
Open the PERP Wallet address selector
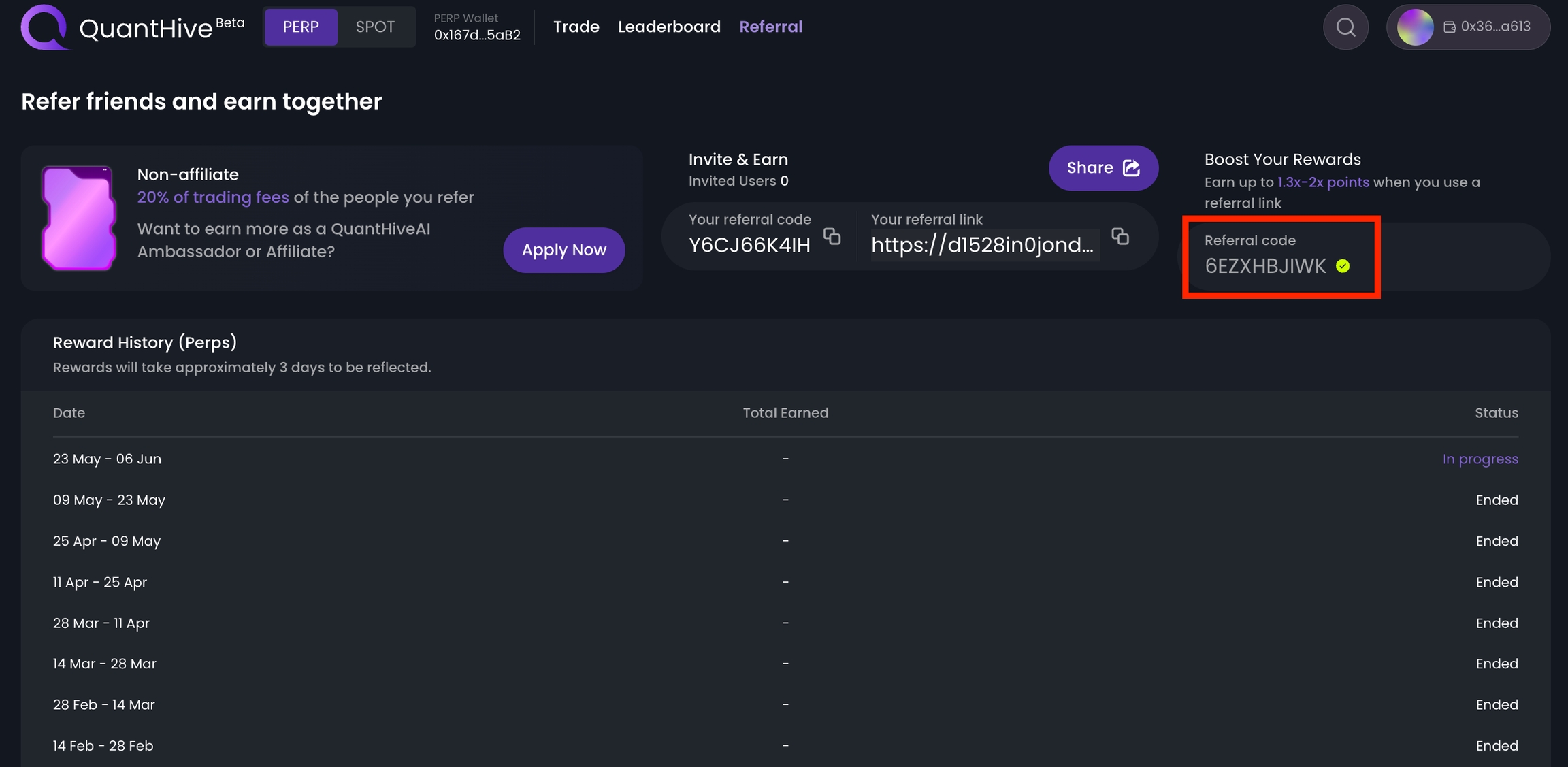click(477, 28)
